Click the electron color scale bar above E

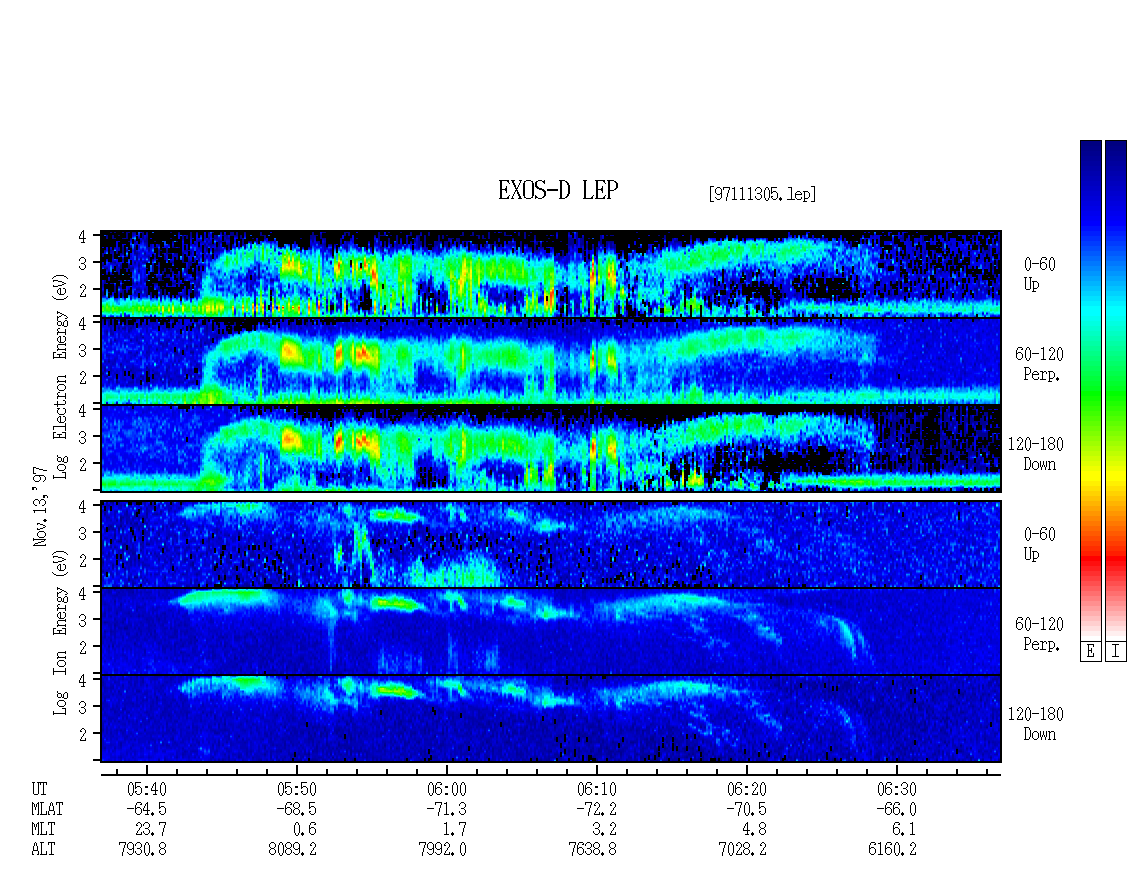click(x=1090, y=389)
